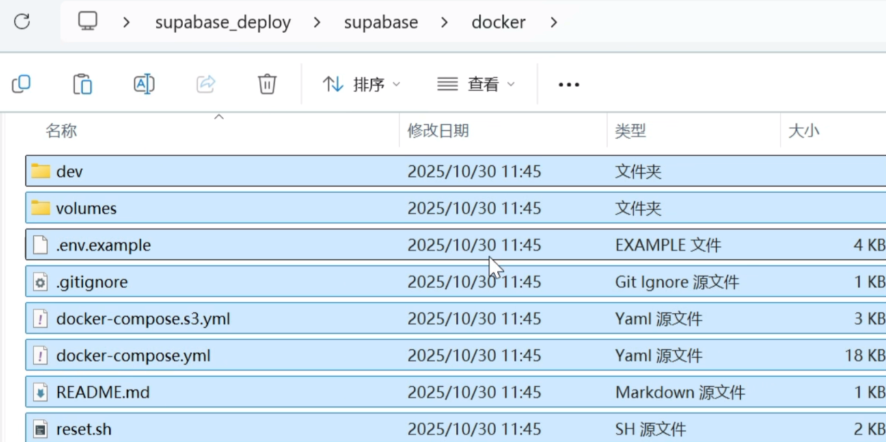Click Yaml 源文件 type of docker-compose.s3.yml

coord(658,319)
